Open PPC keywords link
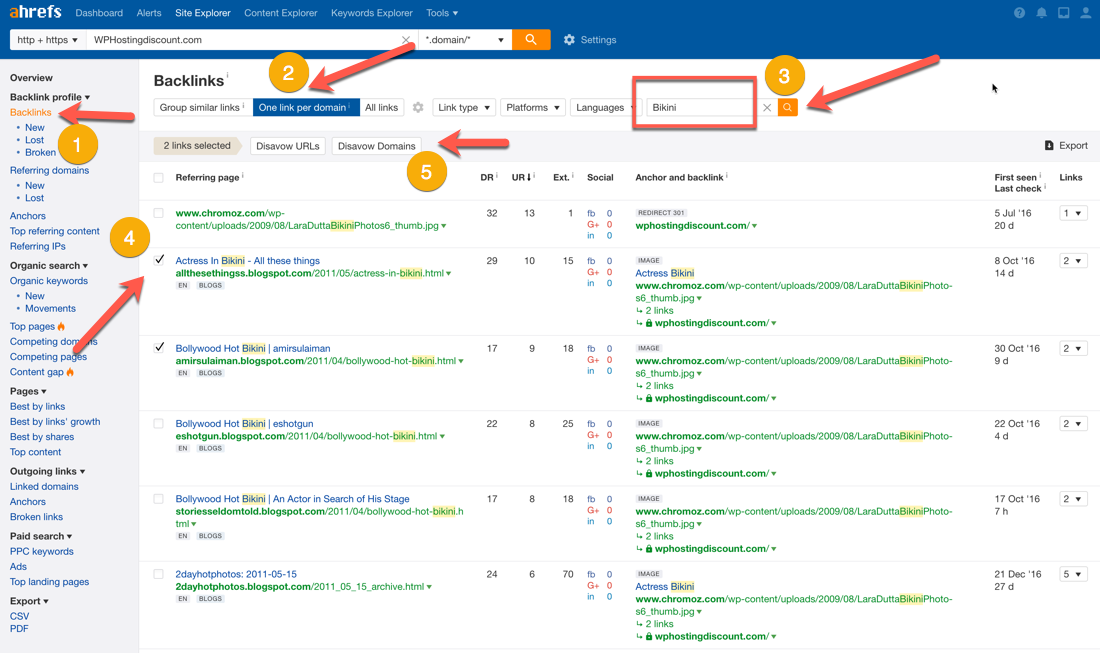 (x=41, y=551)
